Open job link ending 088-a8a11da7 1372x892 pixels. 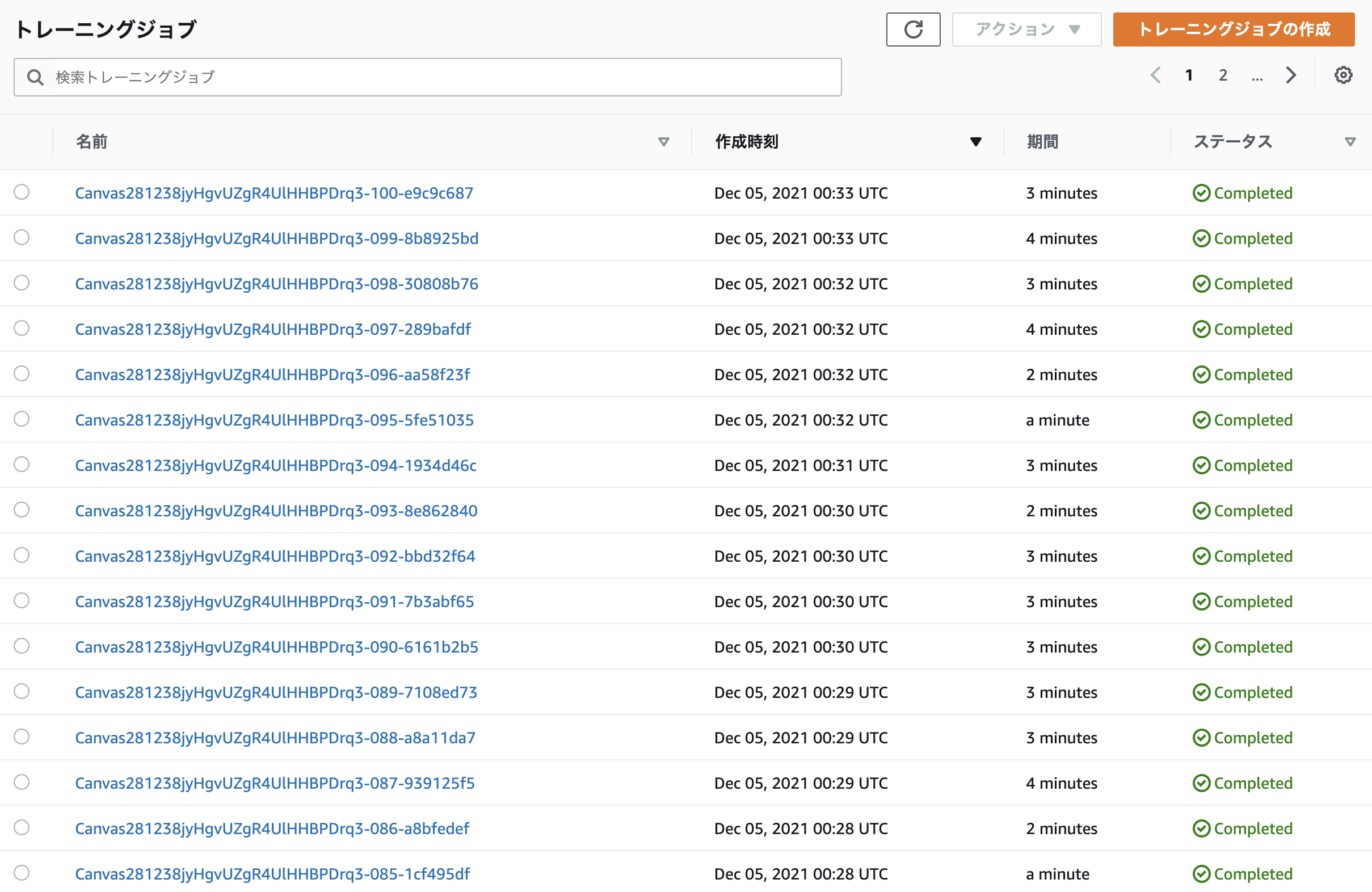pos(275,738)
